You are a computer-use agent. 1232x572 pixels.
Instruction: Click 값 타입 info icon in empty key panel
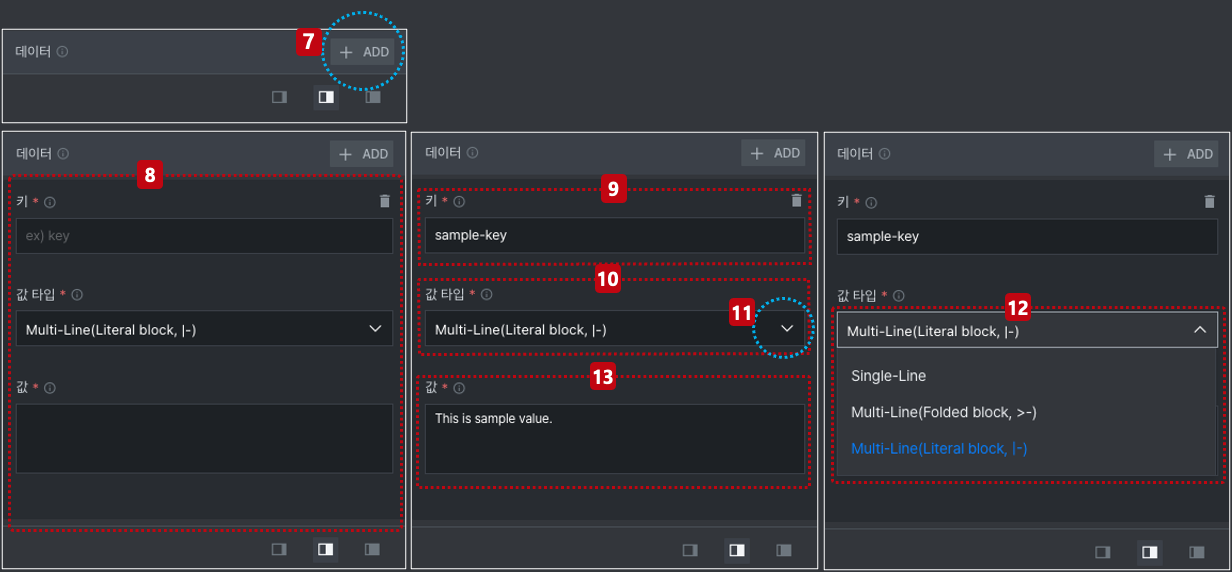click(x=77, y=295)
